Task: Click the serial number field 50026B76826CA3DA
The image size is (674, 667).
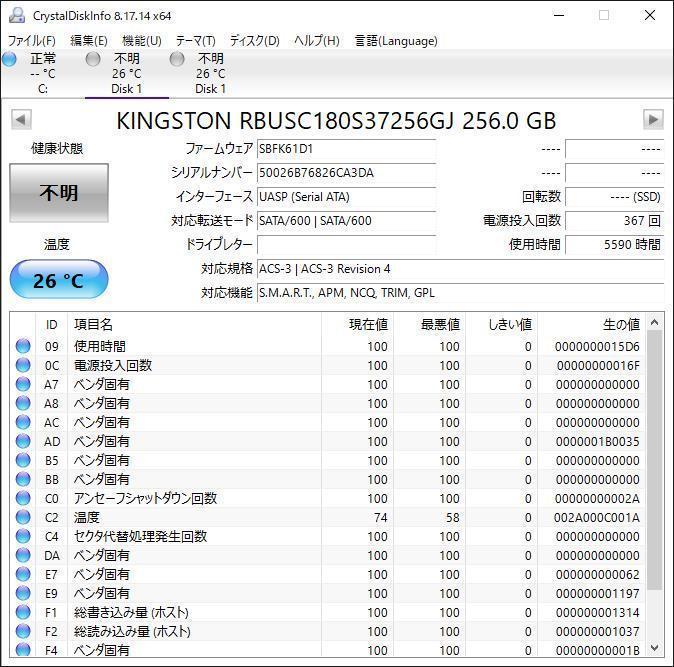Action: pos(346,173)
